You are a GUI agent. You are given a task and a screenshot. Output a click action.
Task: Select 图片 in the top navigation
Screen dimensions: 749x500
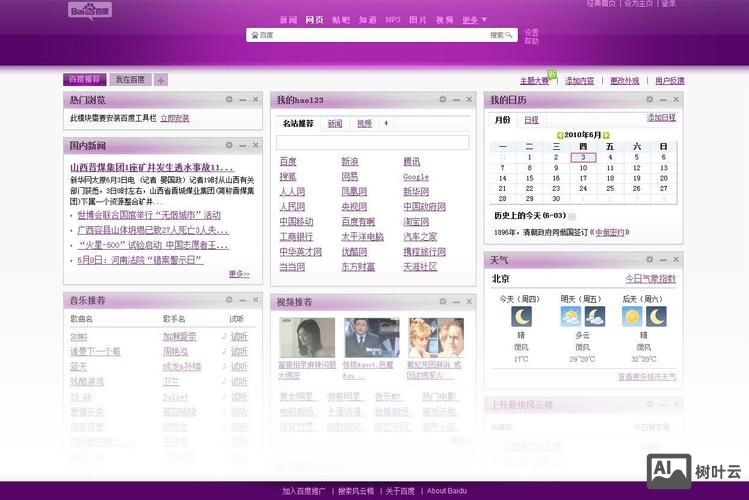pos(418,20)
